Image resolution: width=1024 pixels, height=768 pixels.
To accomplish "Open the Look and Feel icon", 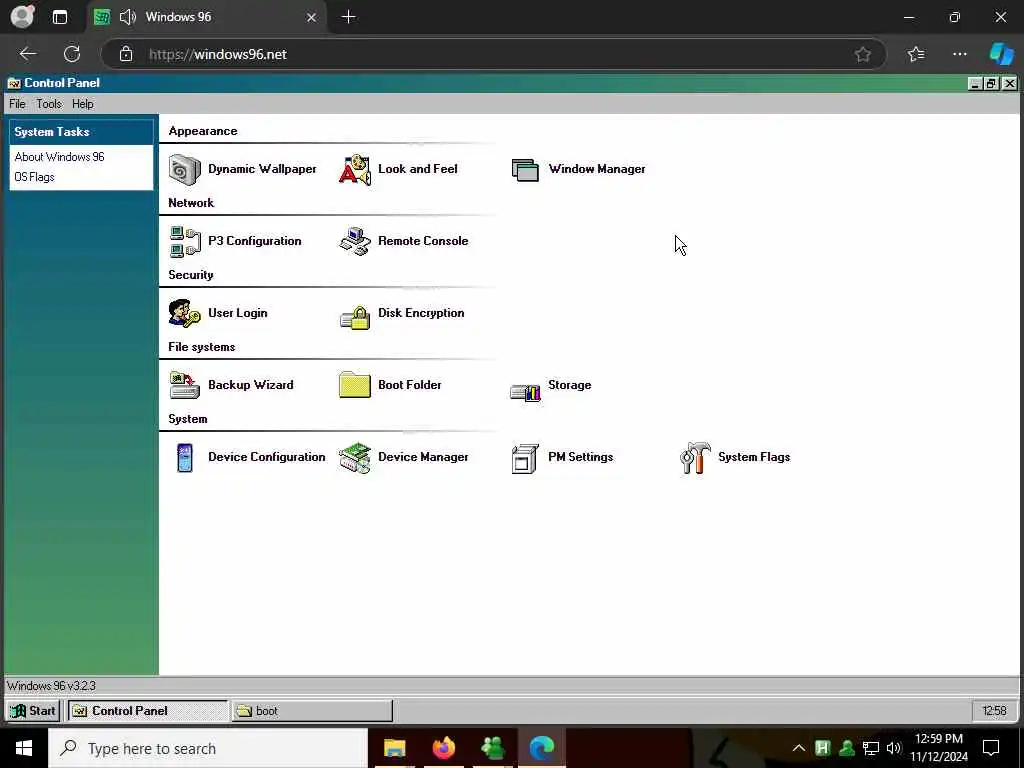I will [355, 170].
